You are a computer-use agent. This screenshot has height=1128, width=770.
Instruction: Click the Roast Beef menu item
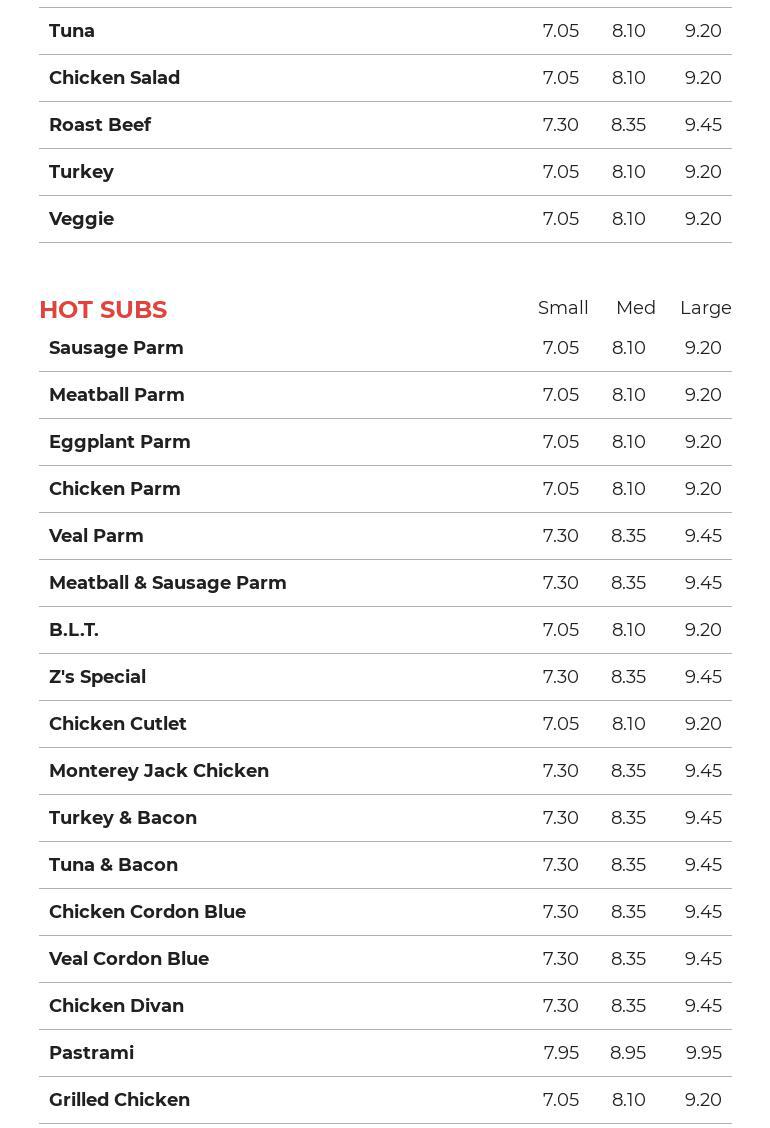point(100,125)
